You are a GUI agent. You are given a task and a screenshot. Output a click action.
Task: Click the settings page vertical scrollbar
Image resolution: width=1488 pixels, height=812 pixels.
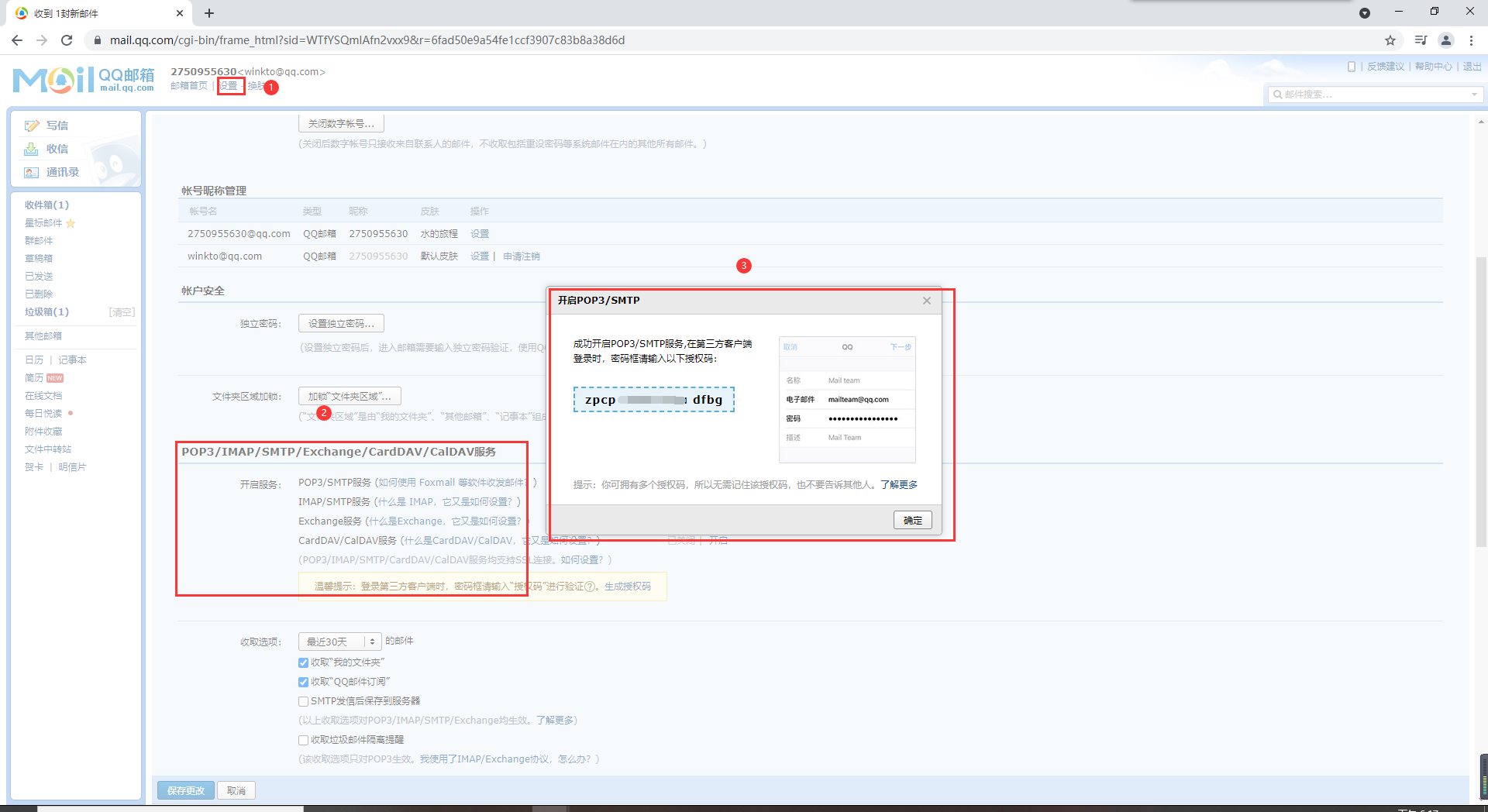tap(1481, 403)
